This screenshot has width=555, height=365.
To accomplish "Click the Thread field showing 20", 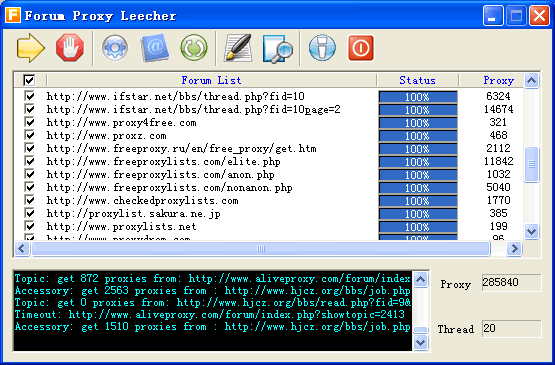I will (511, 329).
